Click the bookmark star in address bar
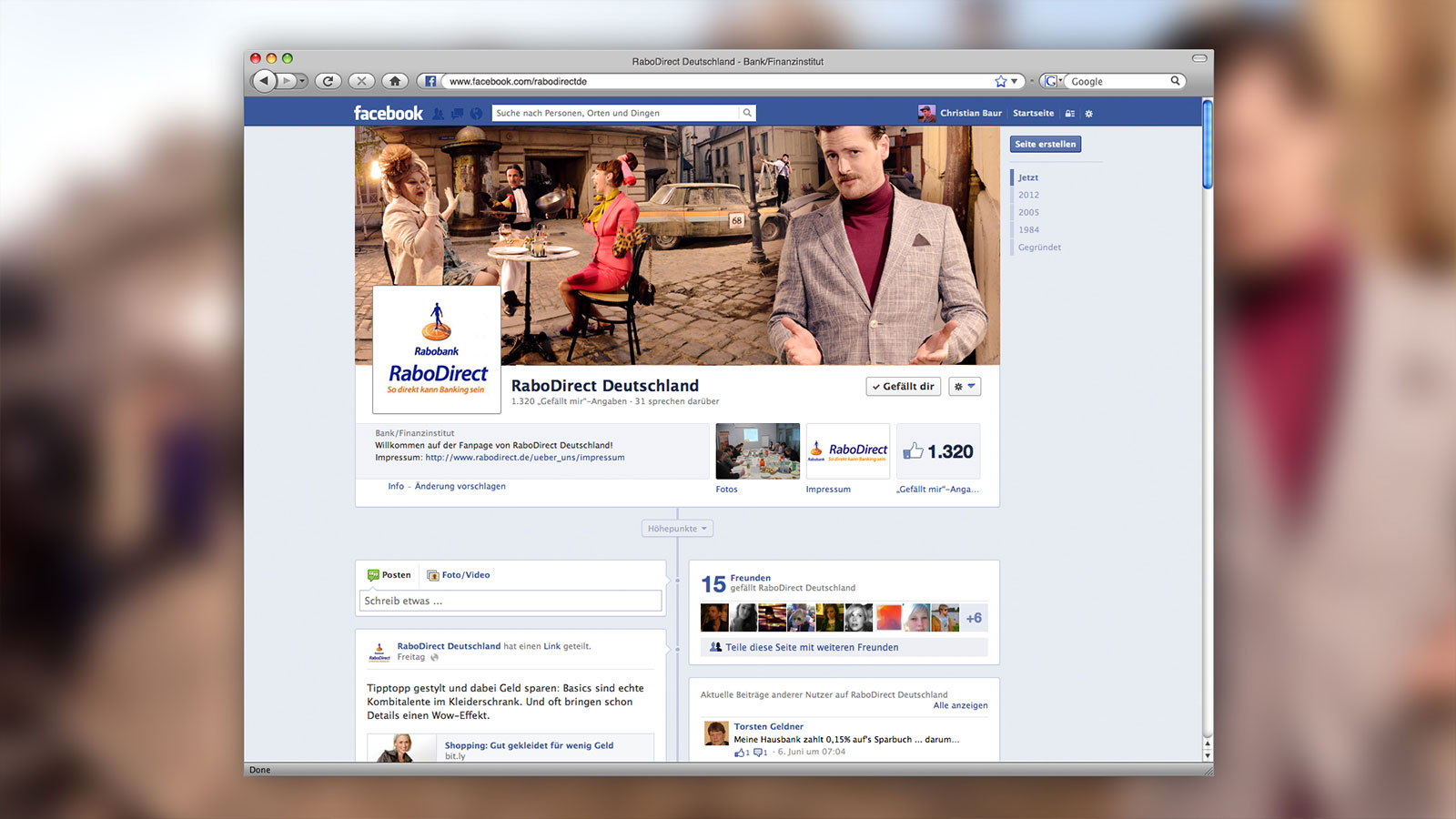Viewport: 1456px width, 819px height. pos(1001,81)
